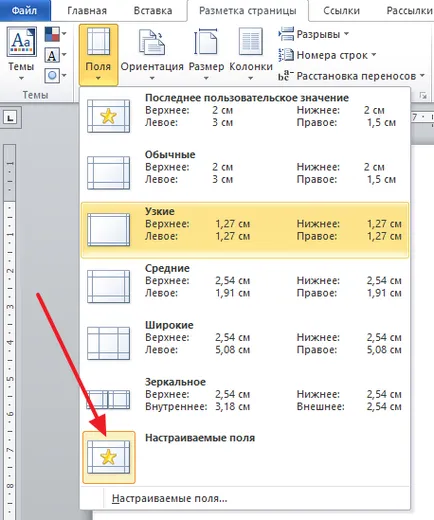Click the Поля margins button
Viewport: 434px width, 520px height.
[x=98, y=54]
